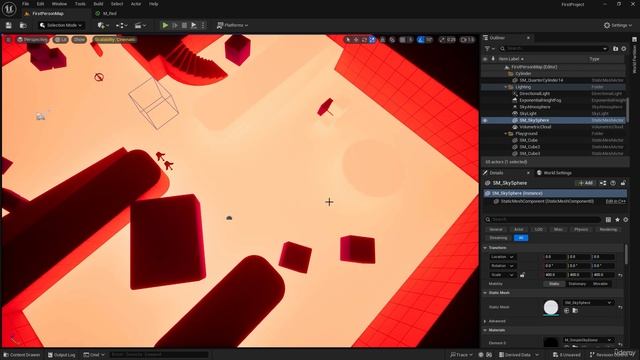
Task: Switch to the FirstPersonMap tab
Action: point(48,13)
